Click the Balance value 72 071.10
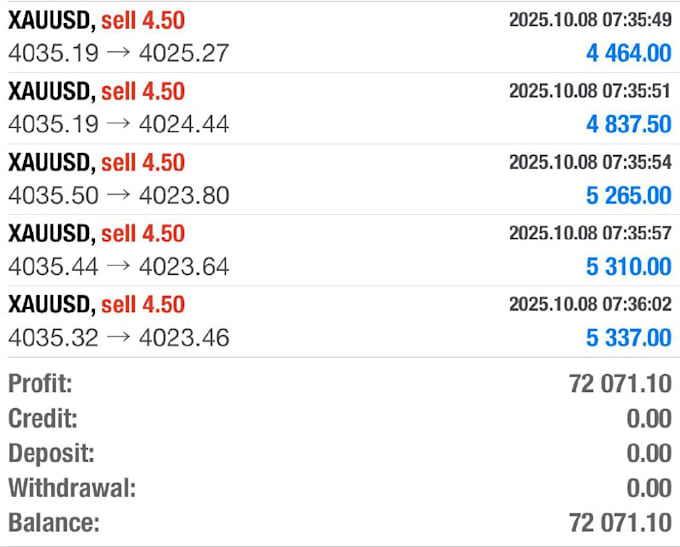Screen dimensions: 680x547 coord(620,522)
